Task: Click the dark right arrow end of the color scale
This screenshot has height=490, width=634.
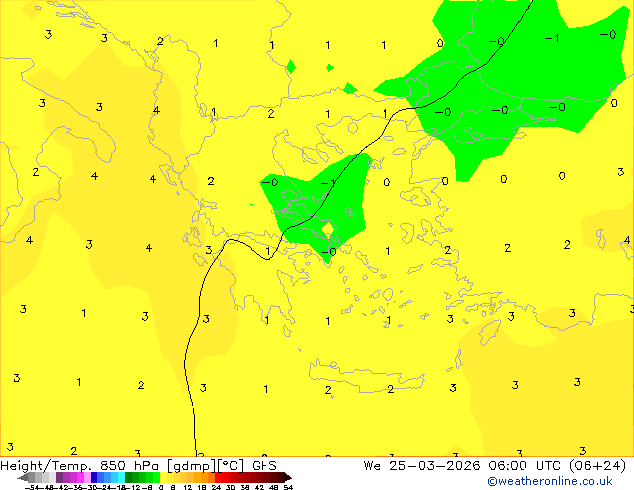Action: (x=287, y=478)
